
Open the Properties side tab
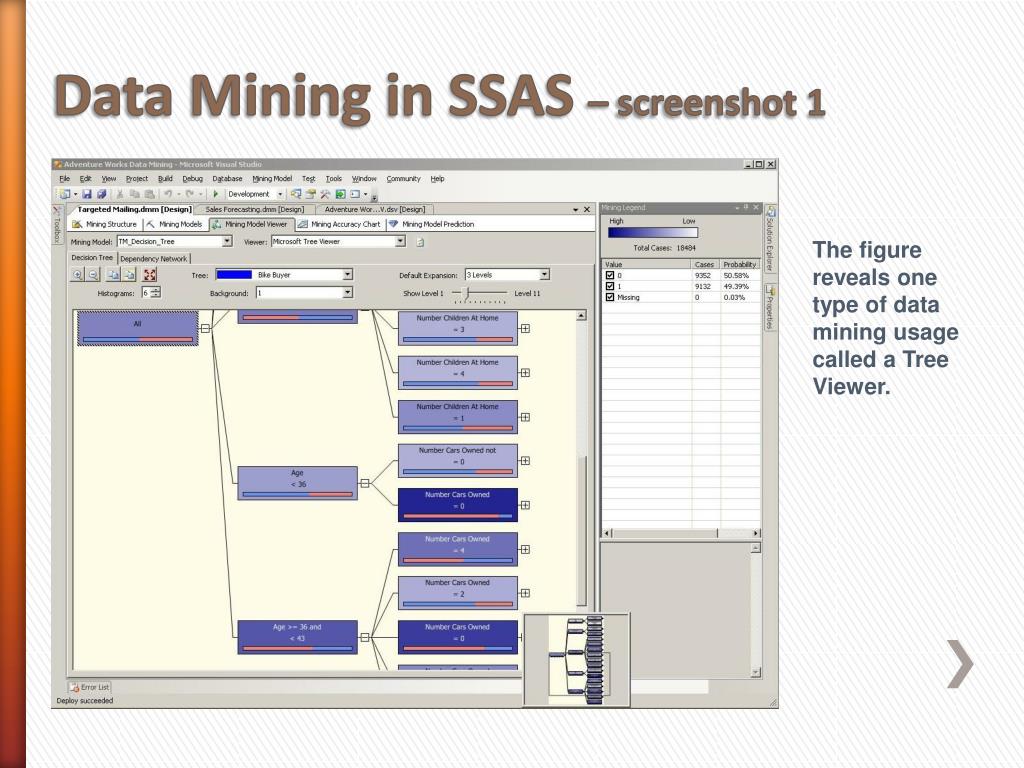pos(771,308)
